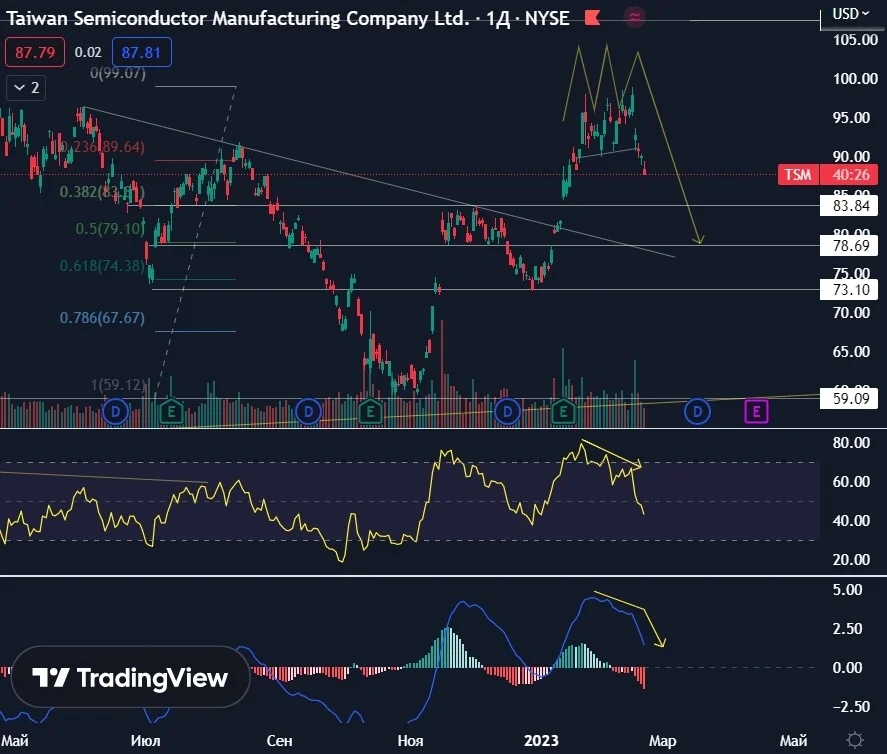The image size is (887, 754).
Task: Select the 0(99.07) Fibonacci level label
Action: pyautogui.click(x=118, y=73)
